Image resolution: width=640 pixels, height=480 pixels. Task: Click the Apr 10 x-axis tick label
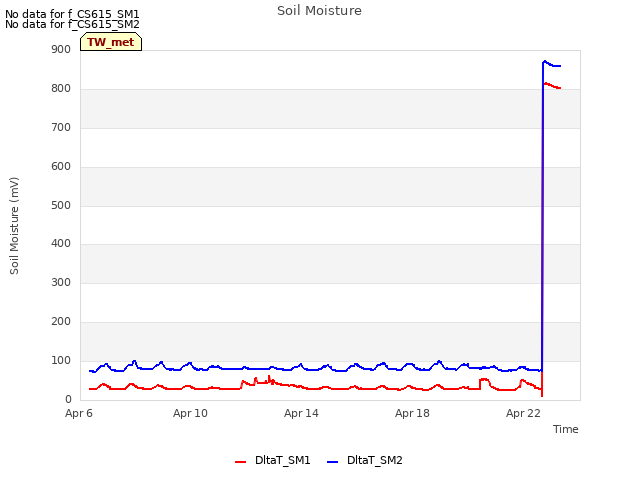(x=190, y=413)
